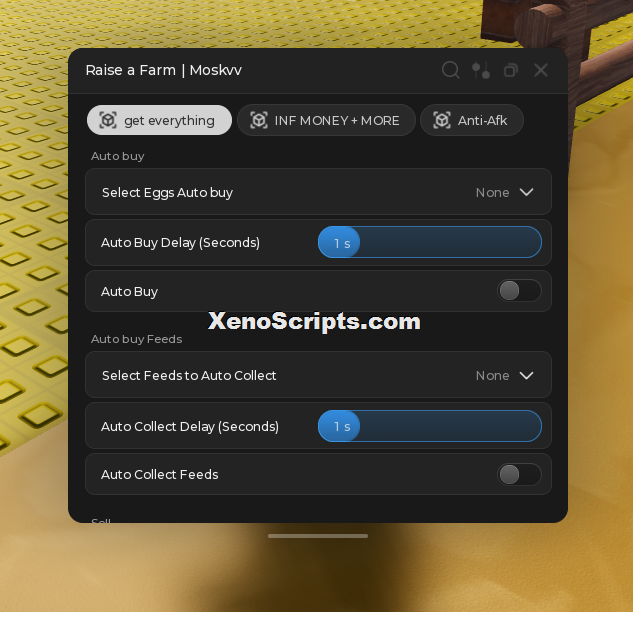
Task: Click the 'Auto buy Feeds' section header
Action: pyautogui.click(x=136, y=339)
